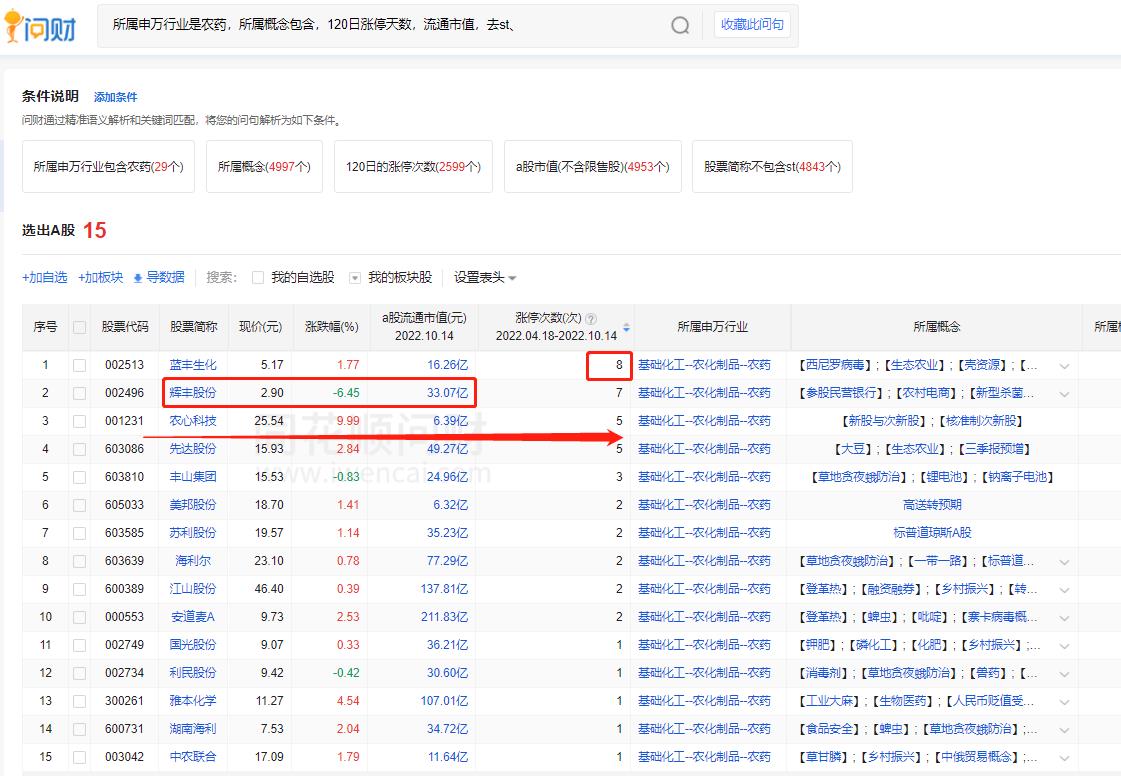
Task: Open the 中农联合 stock link
Action: click(193, 757)
